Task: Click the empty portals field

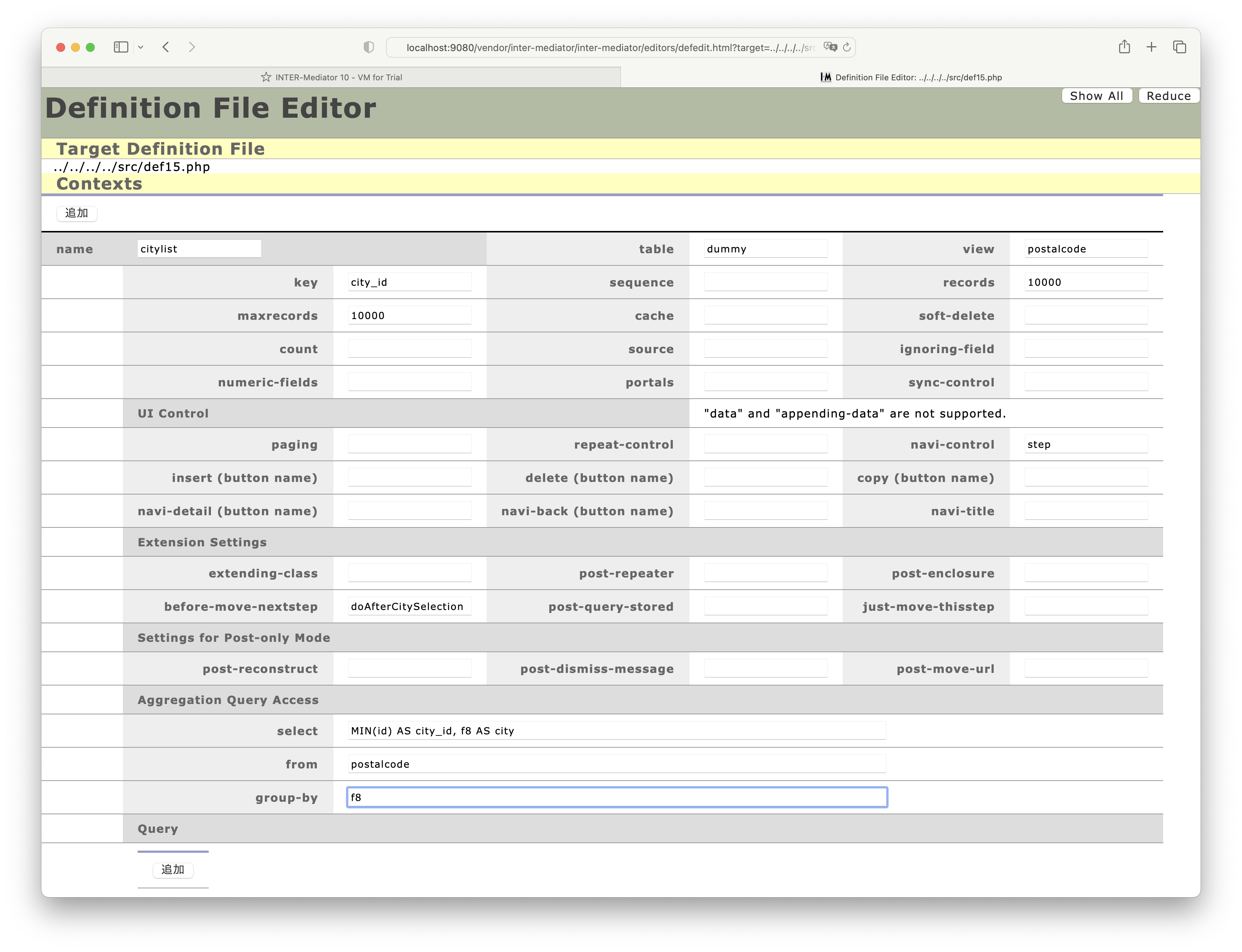Action: tap(765, 382)
